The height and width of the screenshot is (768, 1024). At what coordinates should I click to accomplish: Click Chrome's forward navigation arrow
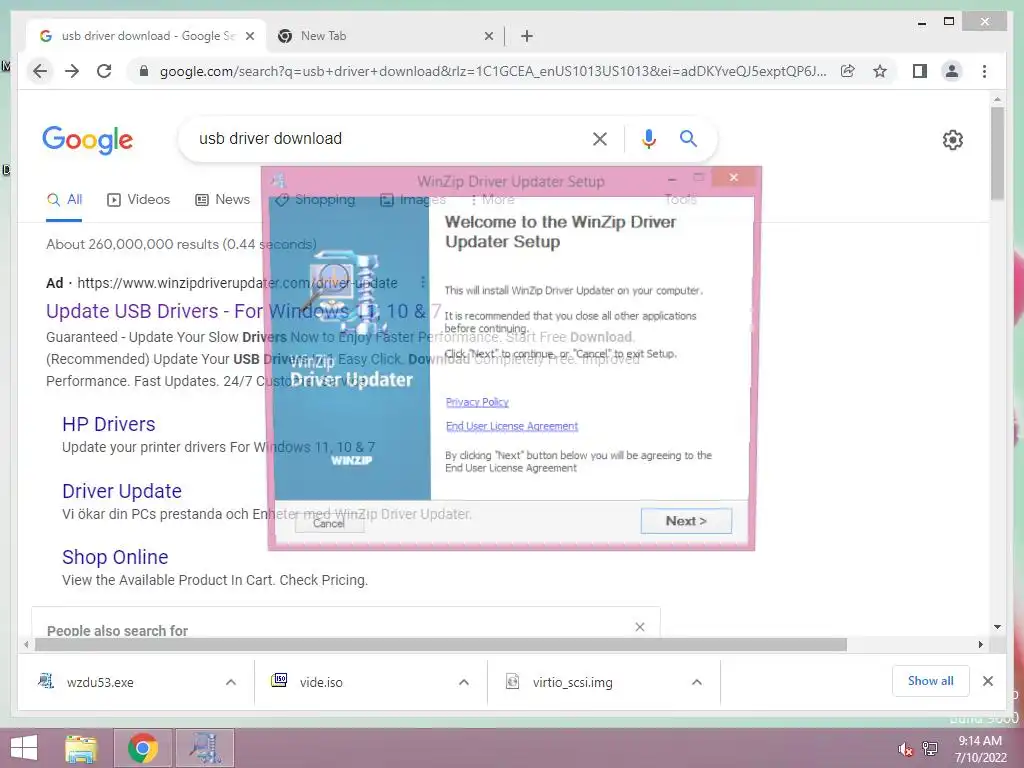(x=72, y=71)
